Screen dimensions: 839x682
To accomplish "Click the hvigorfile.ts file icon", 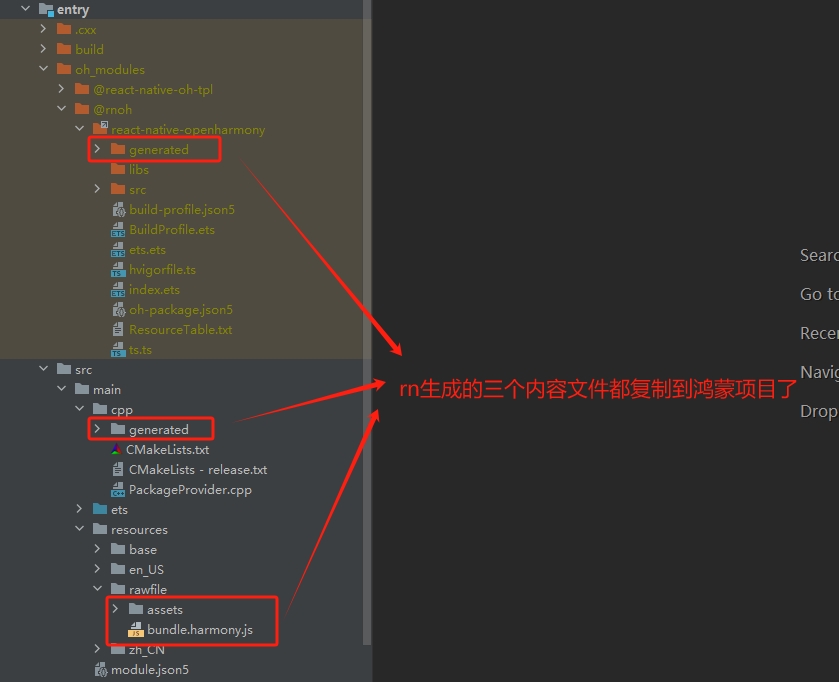I will 118,270.
